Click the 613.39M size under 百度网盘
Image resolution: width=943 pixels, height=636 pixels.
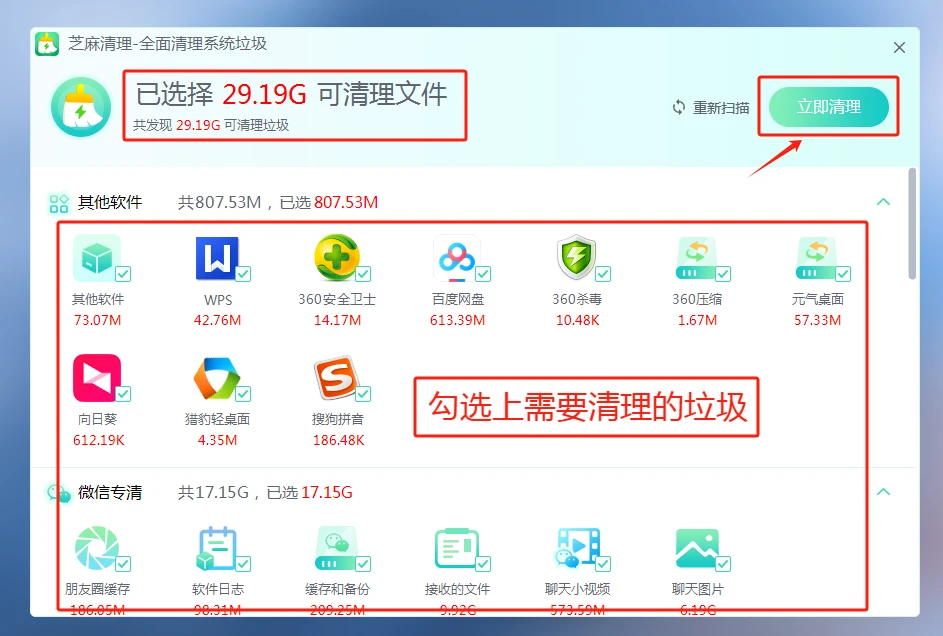click(457, 320)
